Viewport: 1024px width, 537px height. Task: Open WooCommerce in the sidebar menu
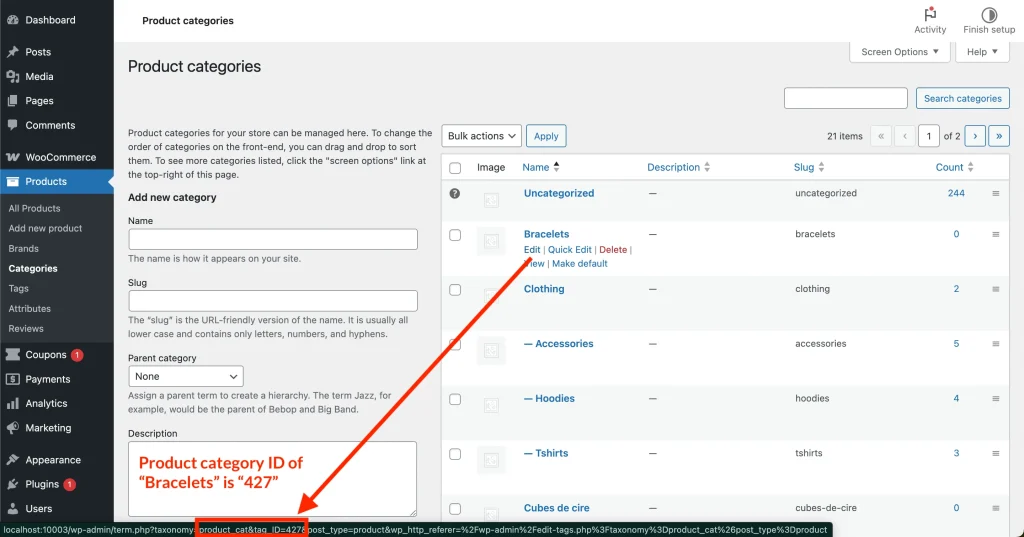coord(60,157)
